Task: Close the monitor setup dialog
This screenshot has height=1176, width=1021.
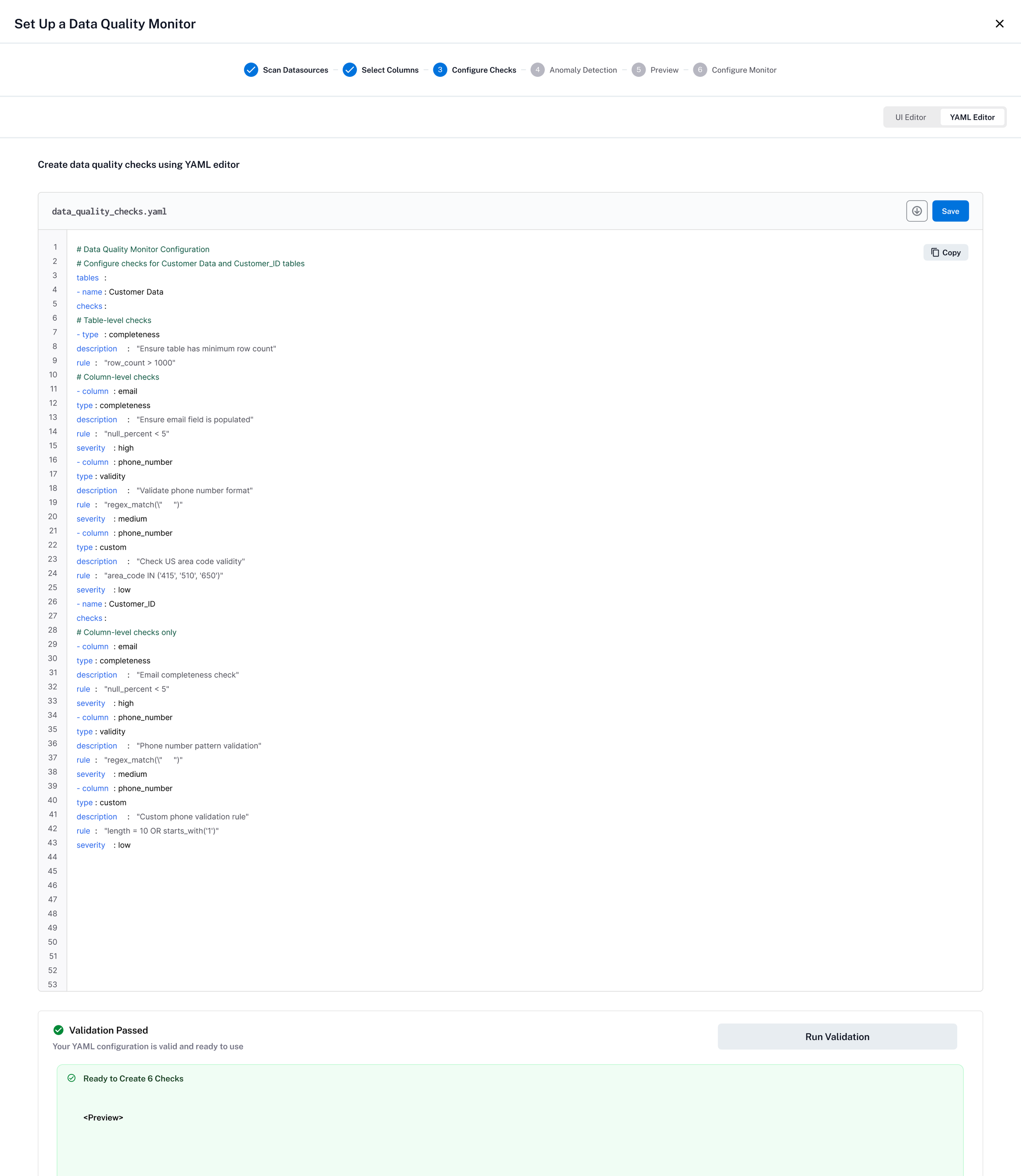Action: pos(999,24)
